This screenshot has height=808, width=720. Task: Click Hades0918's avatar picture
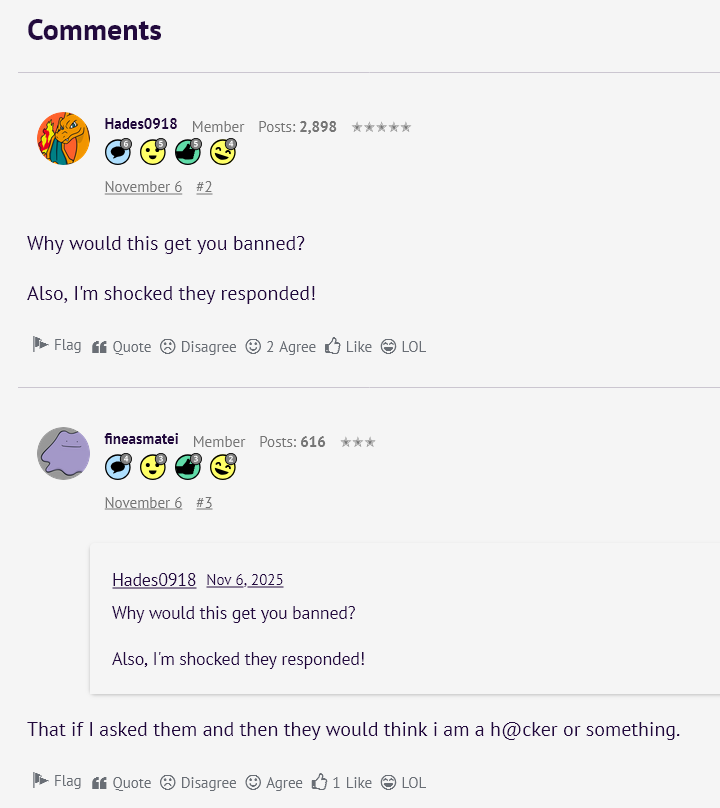point(63,139)
